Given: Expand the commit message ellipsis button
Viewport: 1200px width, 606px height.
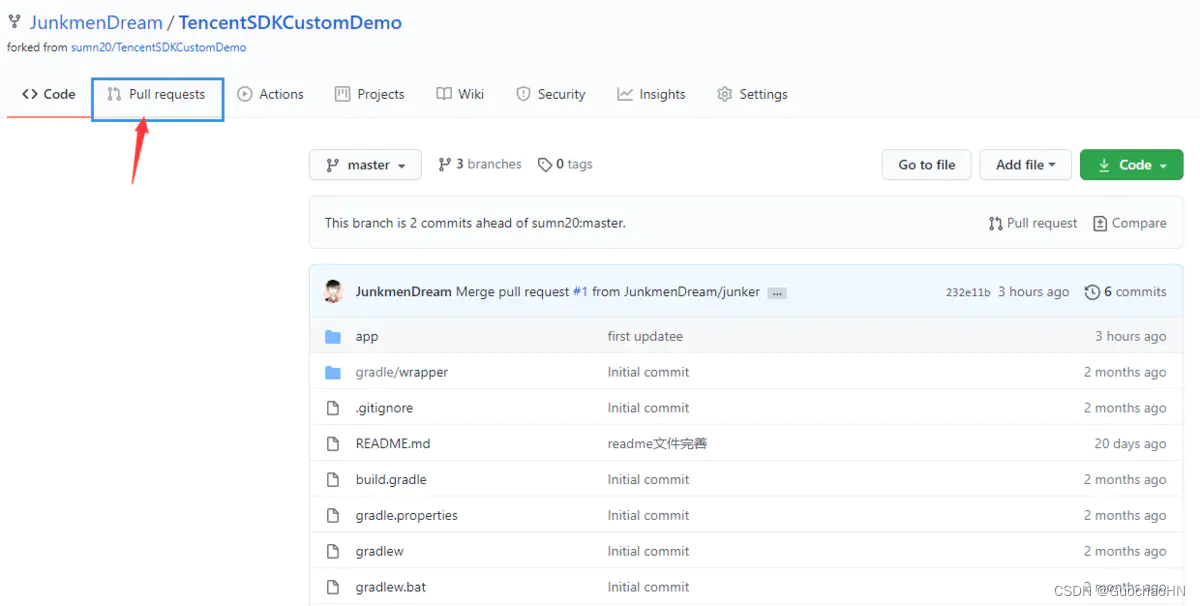Looking at the screenshot, I should coord(777,293).
